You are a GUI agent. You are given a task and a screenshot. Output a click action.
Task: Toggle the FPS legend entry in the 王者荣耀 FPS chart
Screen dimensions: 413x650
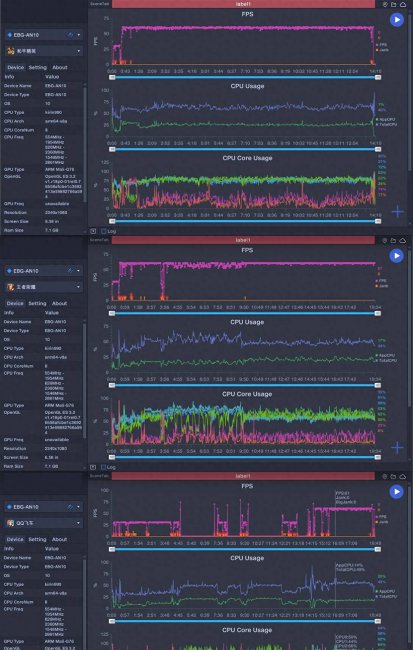[381, 281]
